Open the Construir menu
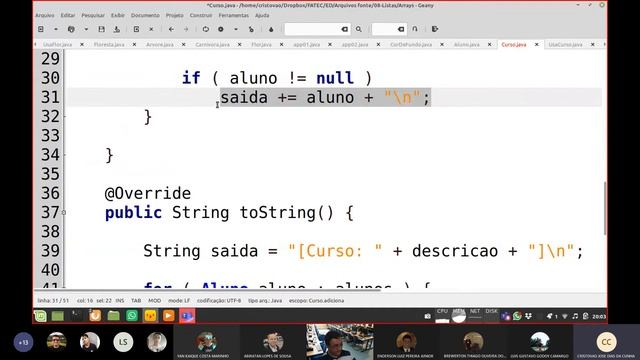Image resolution: width=640 pixels, height=360 pixels. click(x=201, y=16)
